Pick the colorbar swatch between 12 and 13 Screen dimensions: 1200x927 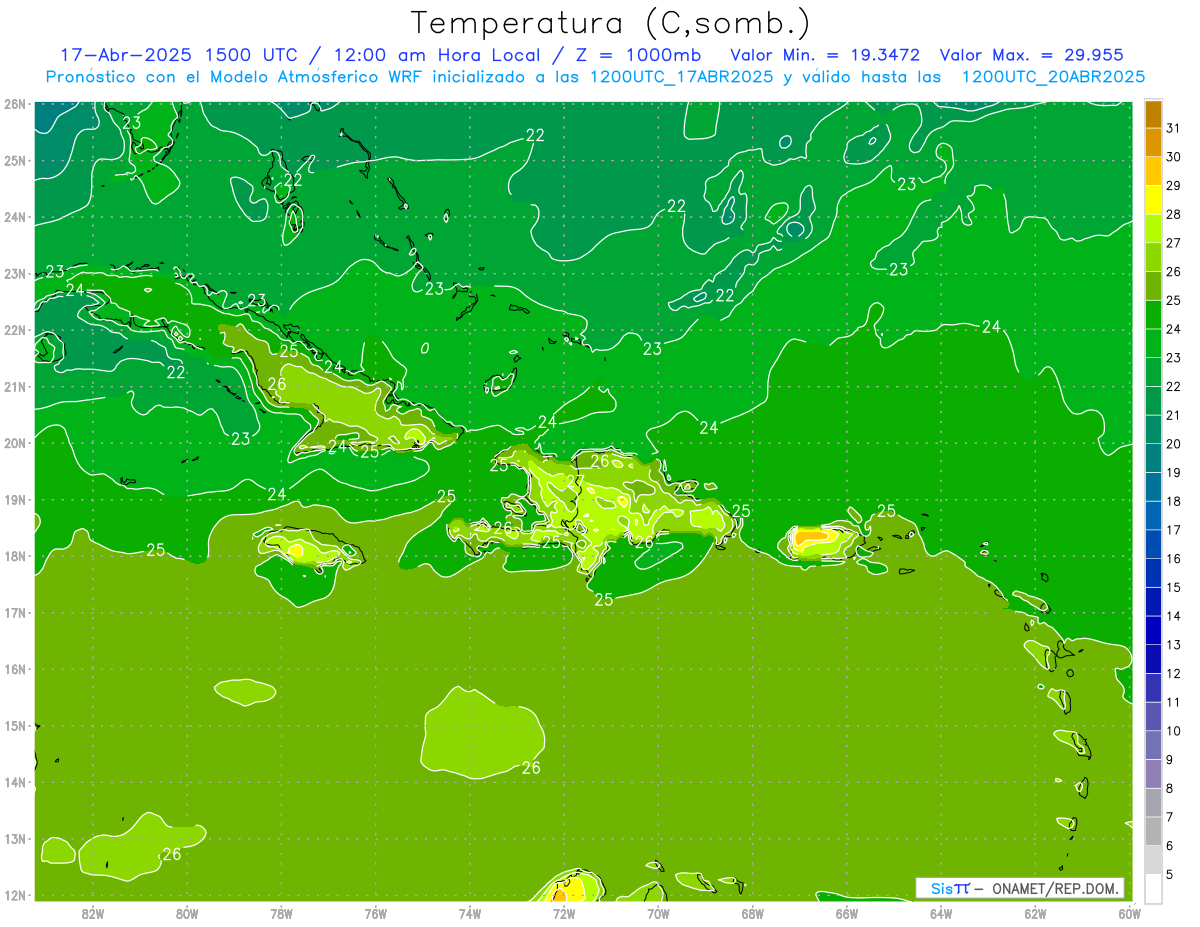tap(1153, 659)
